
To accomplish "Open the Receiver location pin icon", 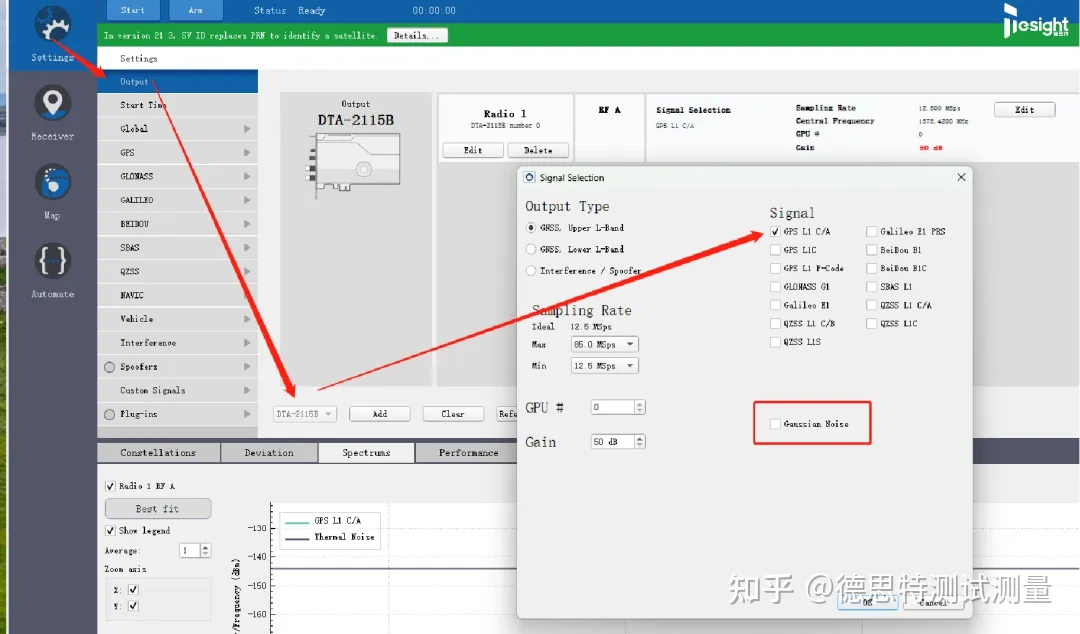I will tap(52, 103).
